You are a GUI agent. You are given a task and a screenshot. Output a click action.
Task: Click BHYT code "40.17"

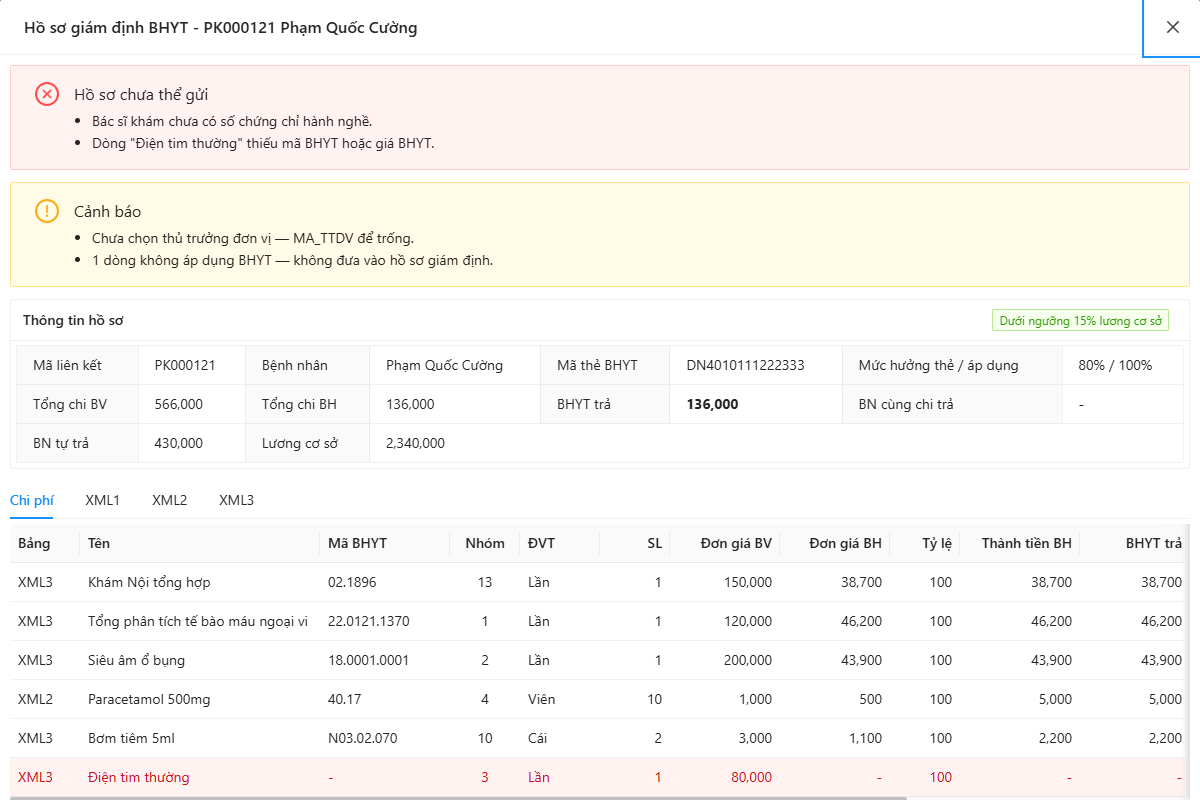point(345,699)
